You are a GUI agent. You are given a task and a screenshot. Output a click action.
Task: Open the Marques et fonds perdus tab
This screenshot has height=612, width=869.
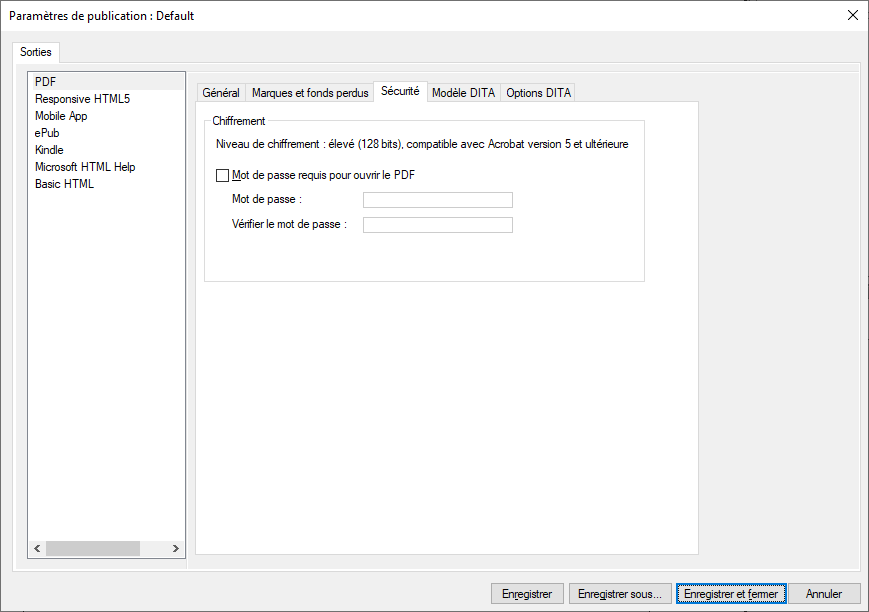310,93
